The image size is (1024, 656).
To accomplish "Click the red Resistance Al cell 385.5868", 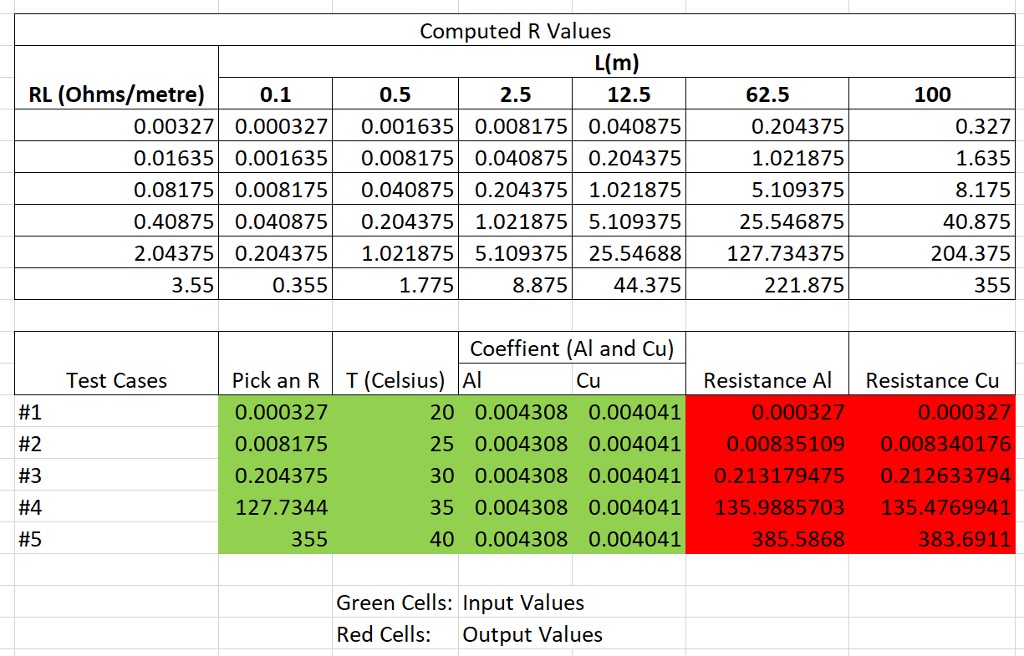I will (x=767, y=539).
